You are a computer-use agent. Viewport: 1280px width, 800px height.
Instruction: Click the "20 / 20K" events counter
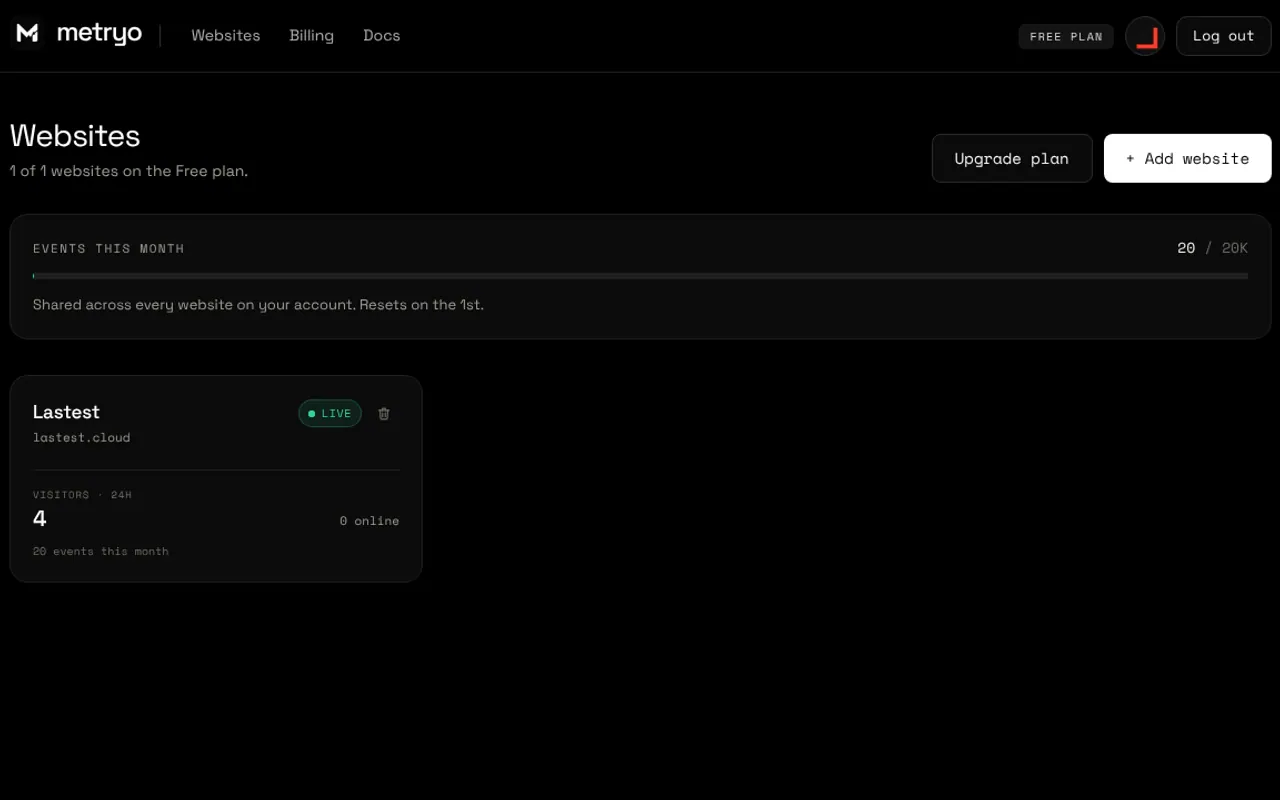[x=1213, y=248]
